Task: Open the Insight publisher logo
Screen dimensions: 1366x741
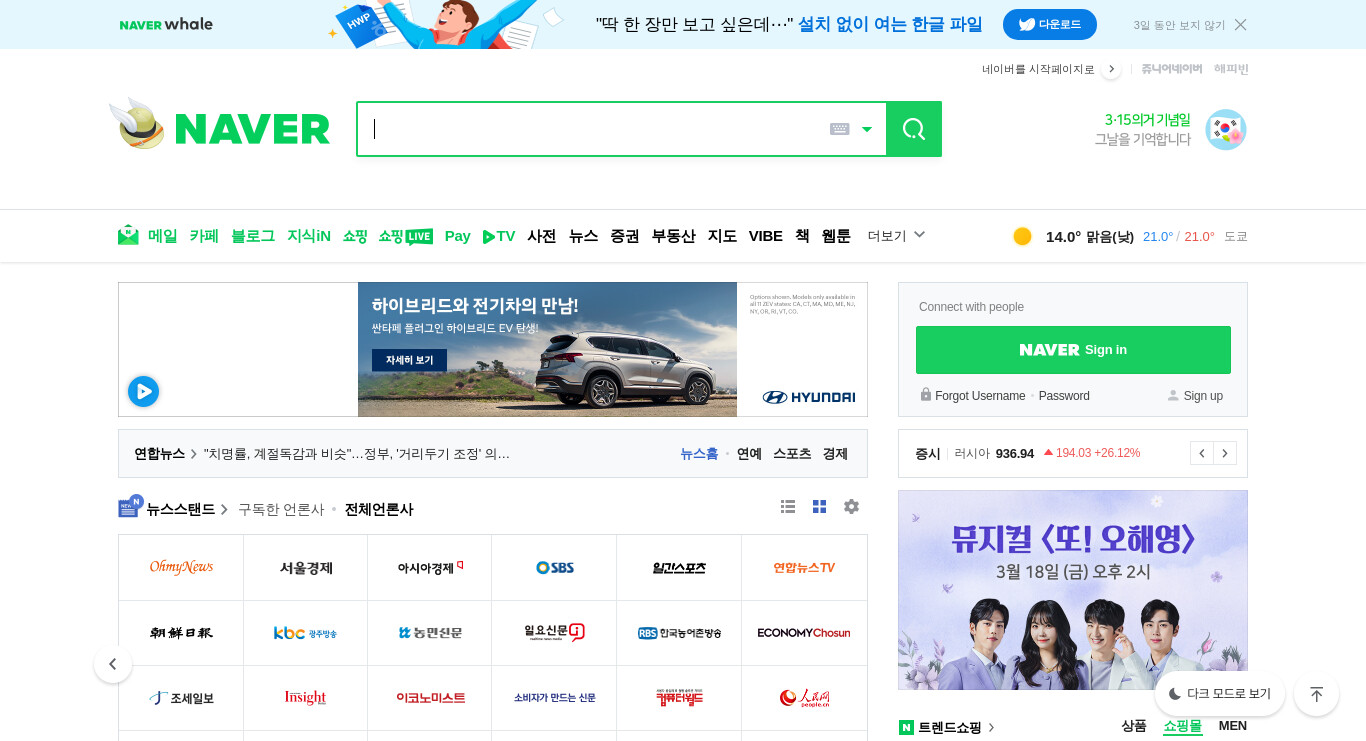Action: click(305, 698)
